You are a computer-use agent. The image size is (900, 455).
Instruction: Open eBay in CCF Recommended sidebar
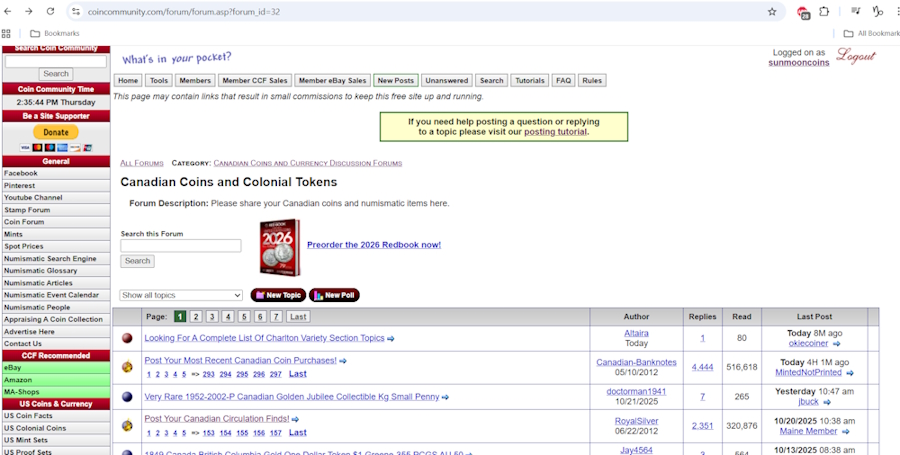(56, 368)
